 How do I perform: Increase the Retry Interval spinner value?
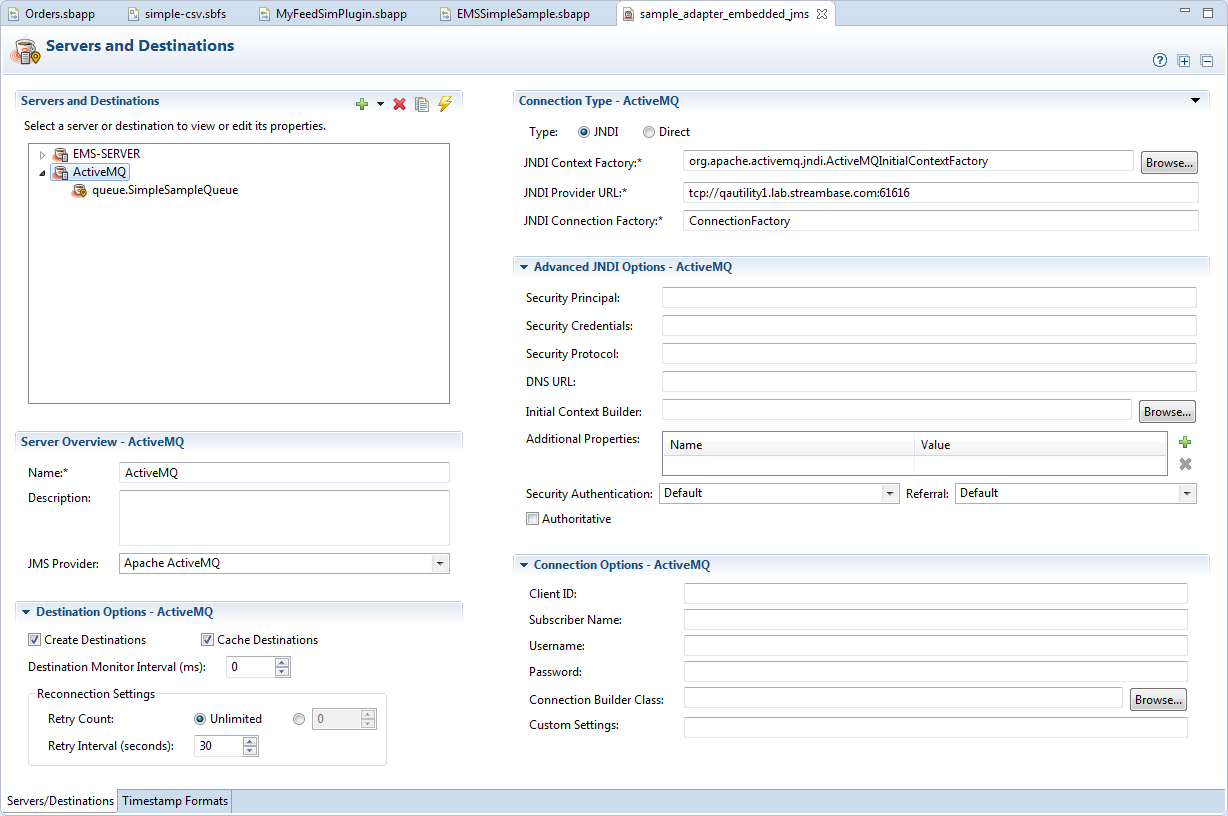pos(250,741)
